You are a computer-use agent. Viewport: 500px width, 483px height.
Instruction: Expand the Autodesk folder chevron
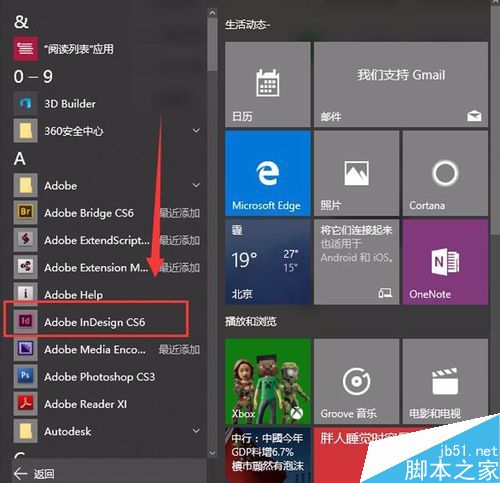click(196, 431)
